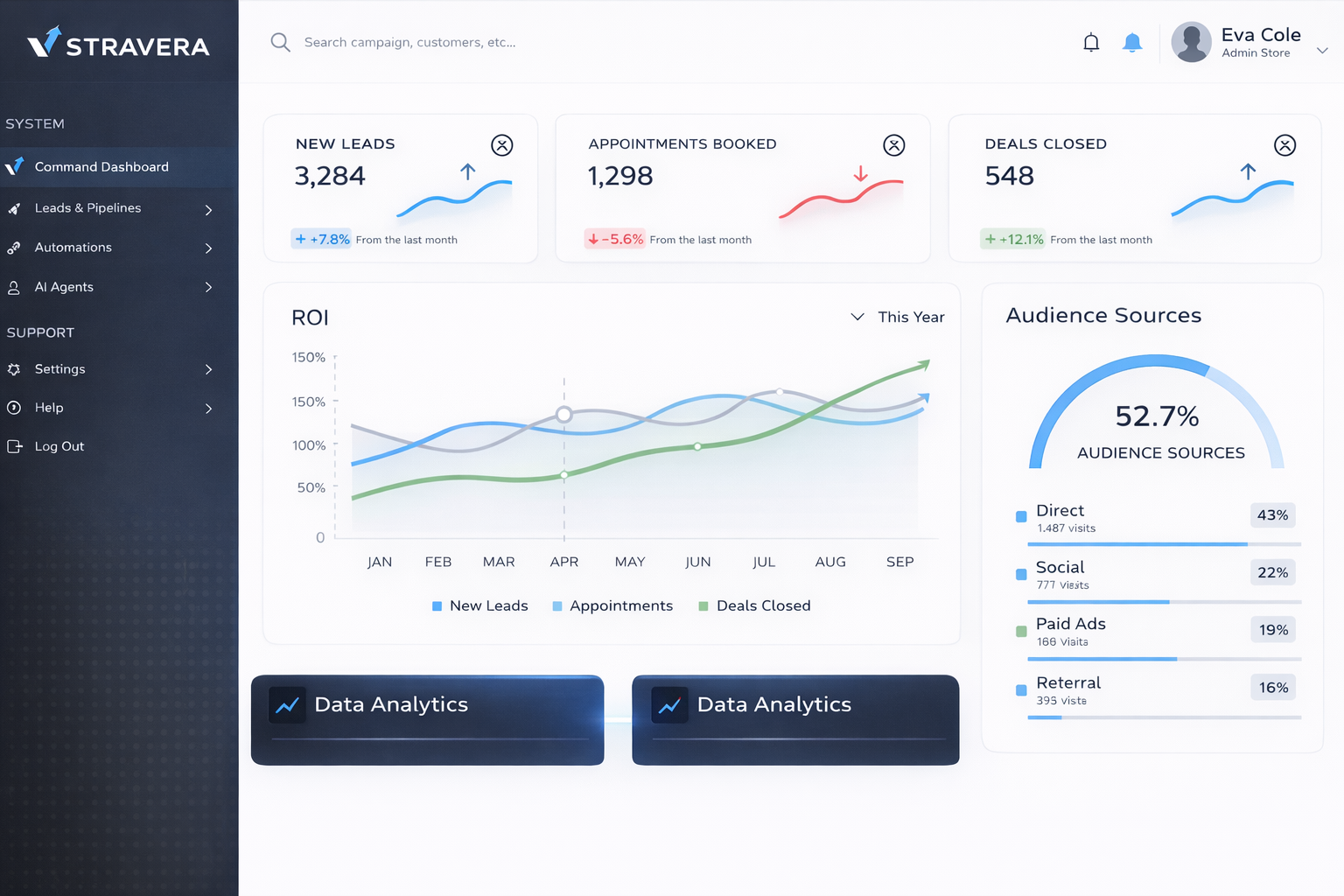Click the chart icon on right Data Analytics card
1344x896 pixels.
pos(669,705)
